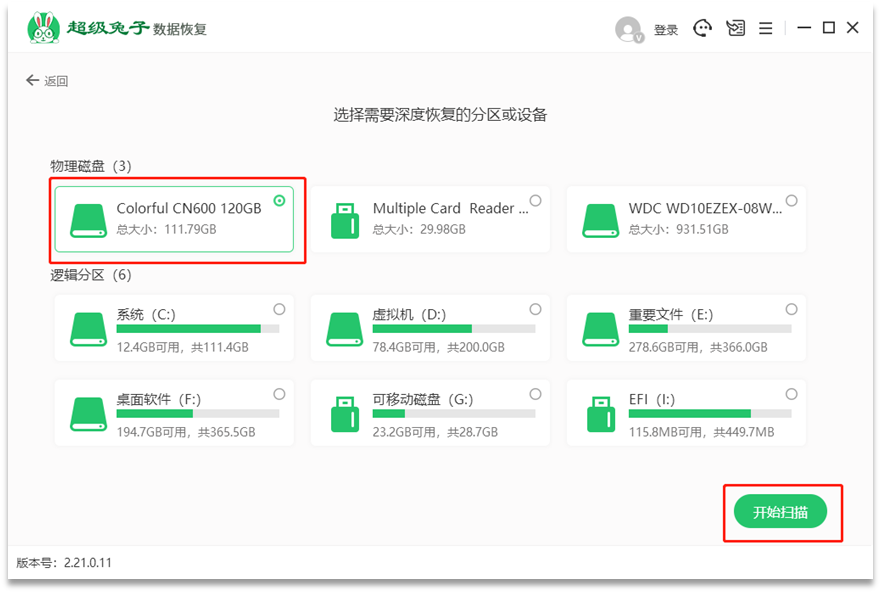Click the 桌面软件 (F:) usage bar
The image size is (882, 593).
pos(198,414)
